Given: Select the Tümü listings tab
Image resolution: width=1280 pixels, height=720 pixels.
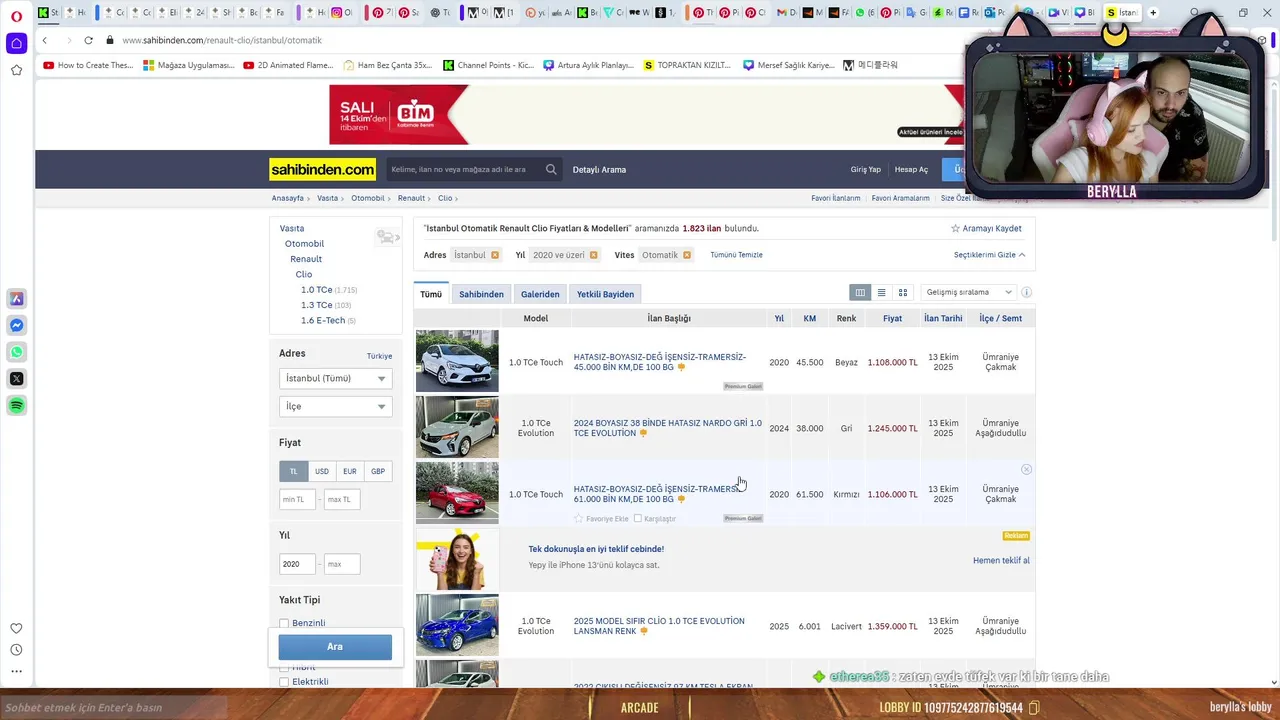Looking at the screenshot, I should (x=431, y=294).
